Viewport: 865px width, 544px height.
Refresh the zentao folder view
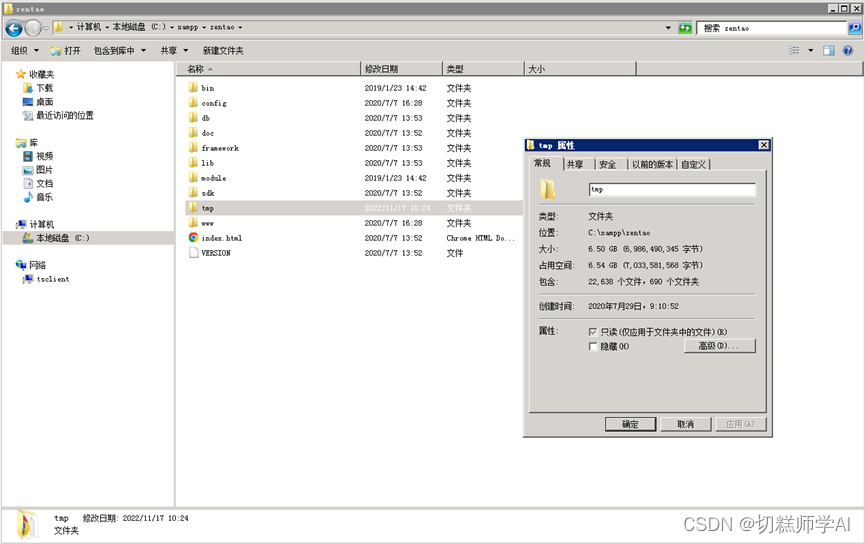pos(685,28)
